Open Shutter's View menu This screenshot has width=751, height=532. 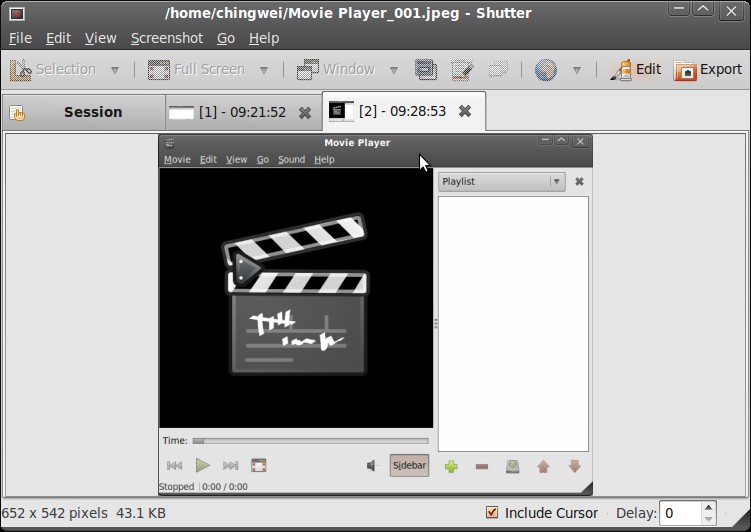click(101, 38)
